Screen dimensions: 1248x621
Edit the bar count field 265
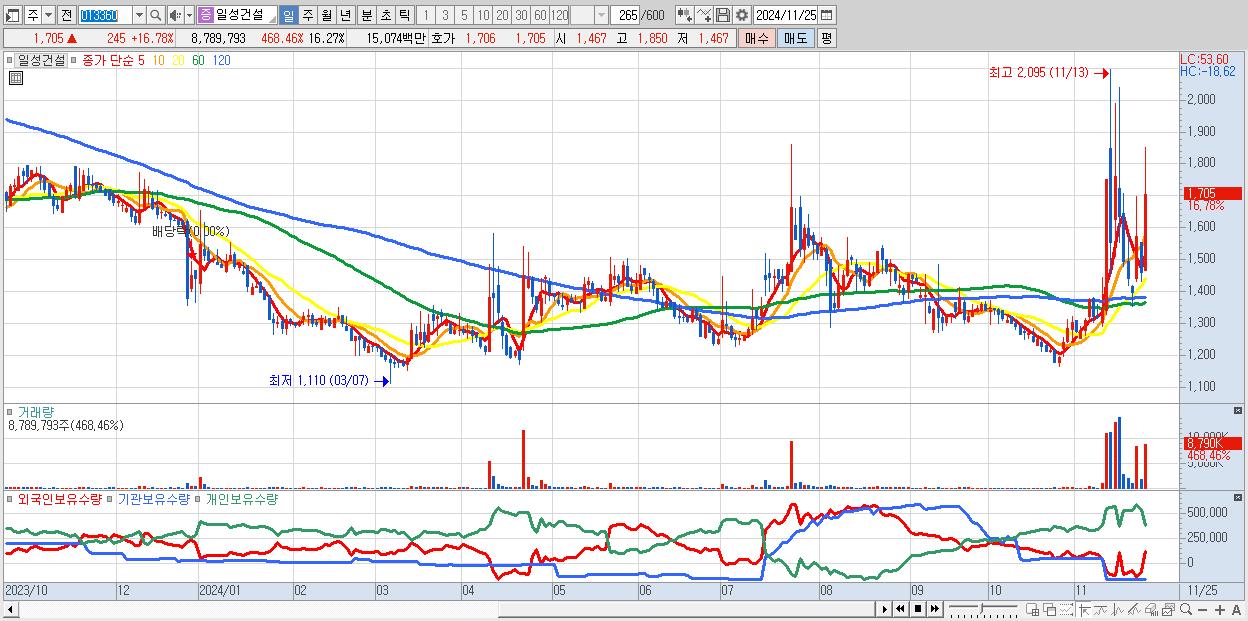pyautogui.click(x=624, y=16)
